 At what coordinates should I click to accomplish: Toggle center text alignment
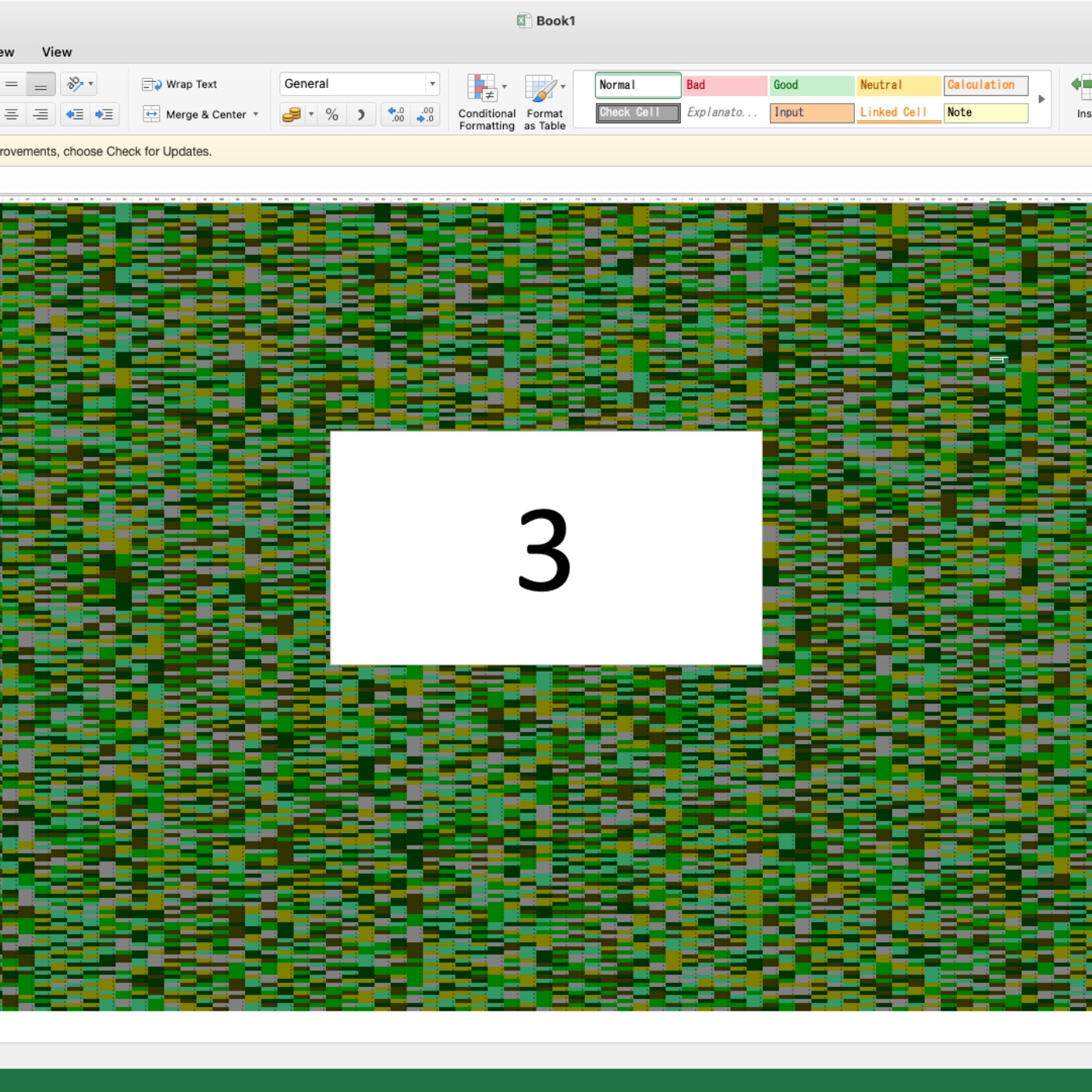pos(12,115)
